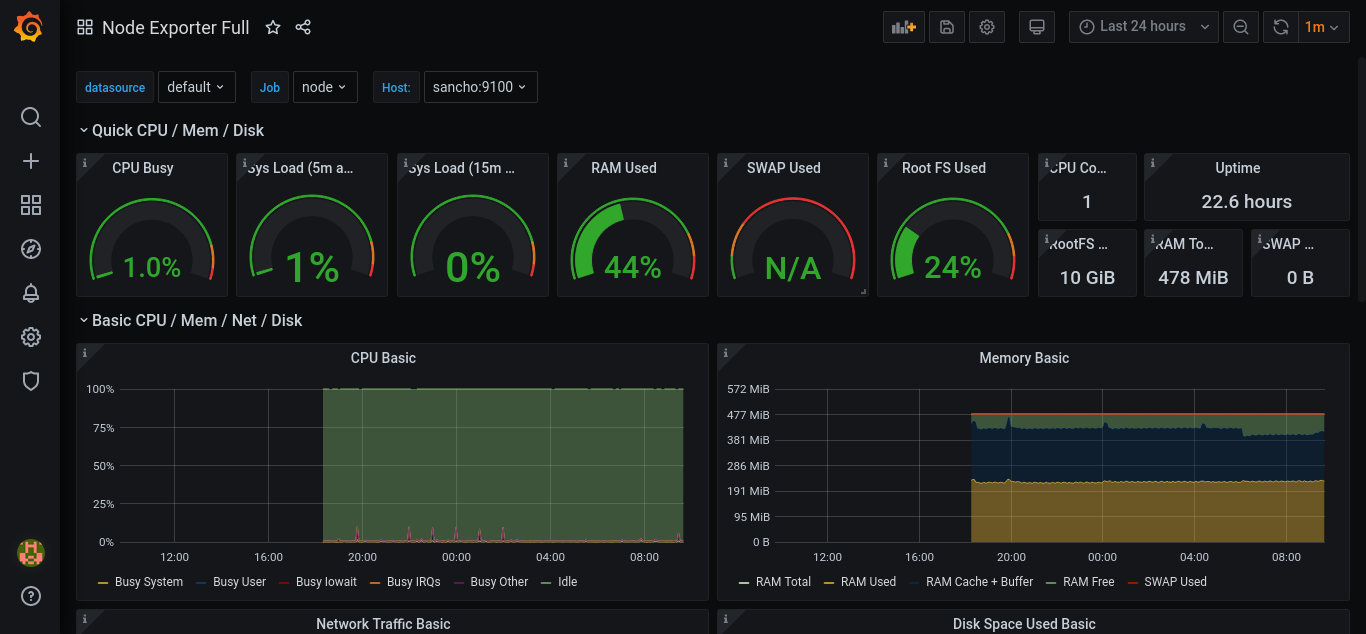Open Network Traffic Basic panel title
This screenshot has height=634, width=1366.
tap(383, 624)
